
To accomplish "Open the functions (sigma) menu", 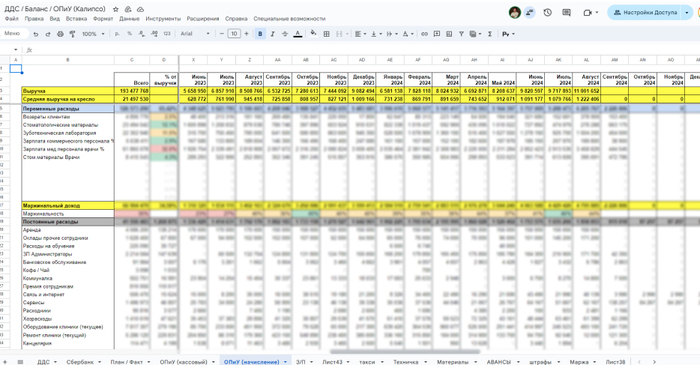I will click(x=490, y=34).
